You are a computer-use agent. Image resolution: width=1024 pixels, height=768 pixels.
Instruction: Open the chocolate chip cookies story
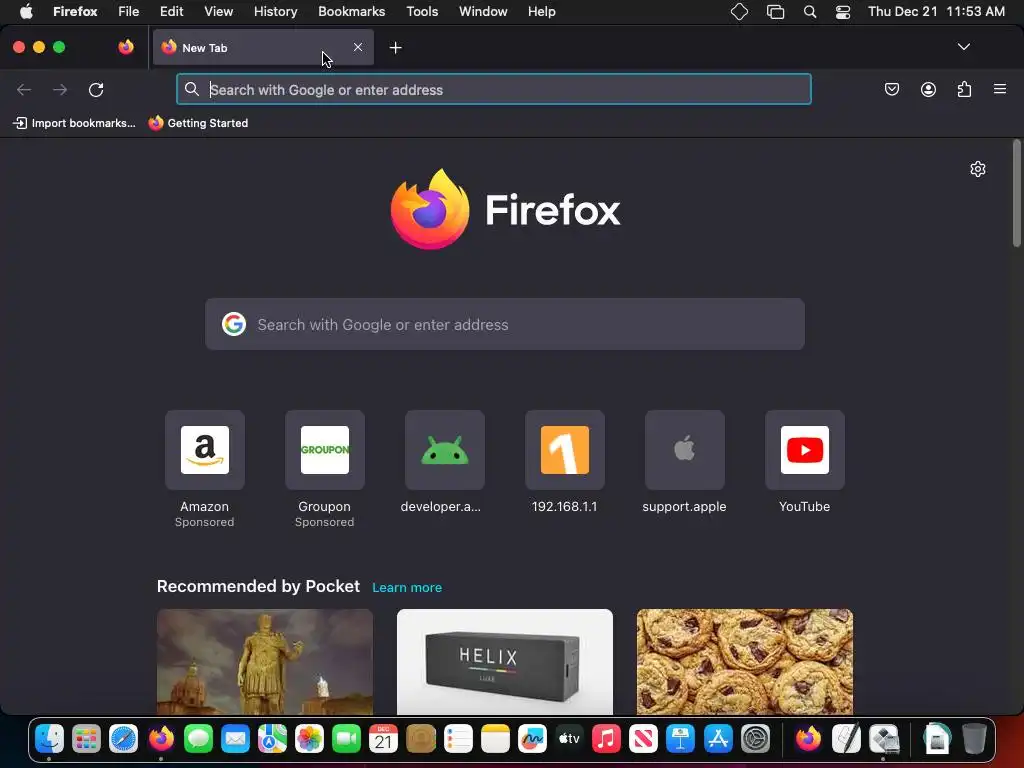pyautogui.click(x=744, y=662)
